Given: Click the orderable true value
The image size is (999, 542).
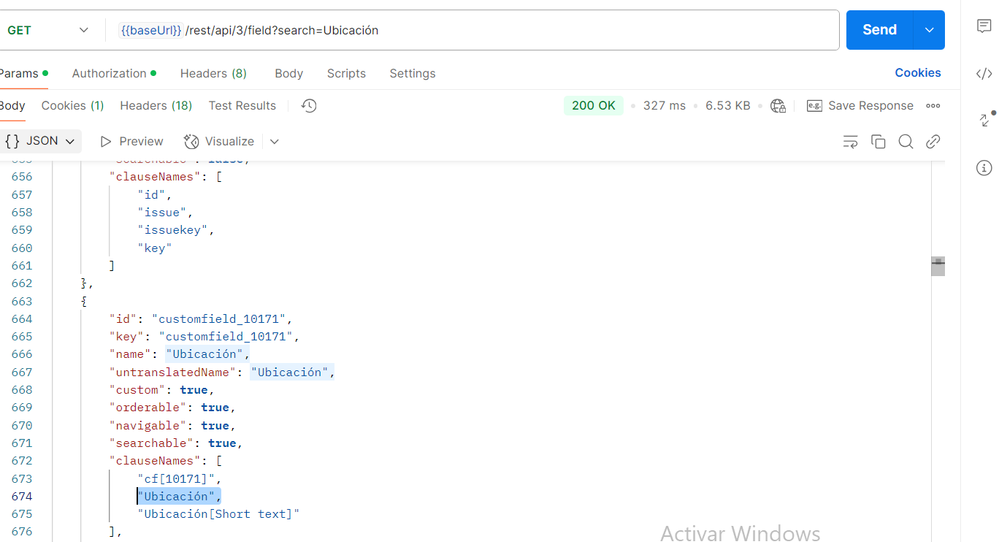Looking at the screenshot, I should pyautogui.click(x=215, y=407).
